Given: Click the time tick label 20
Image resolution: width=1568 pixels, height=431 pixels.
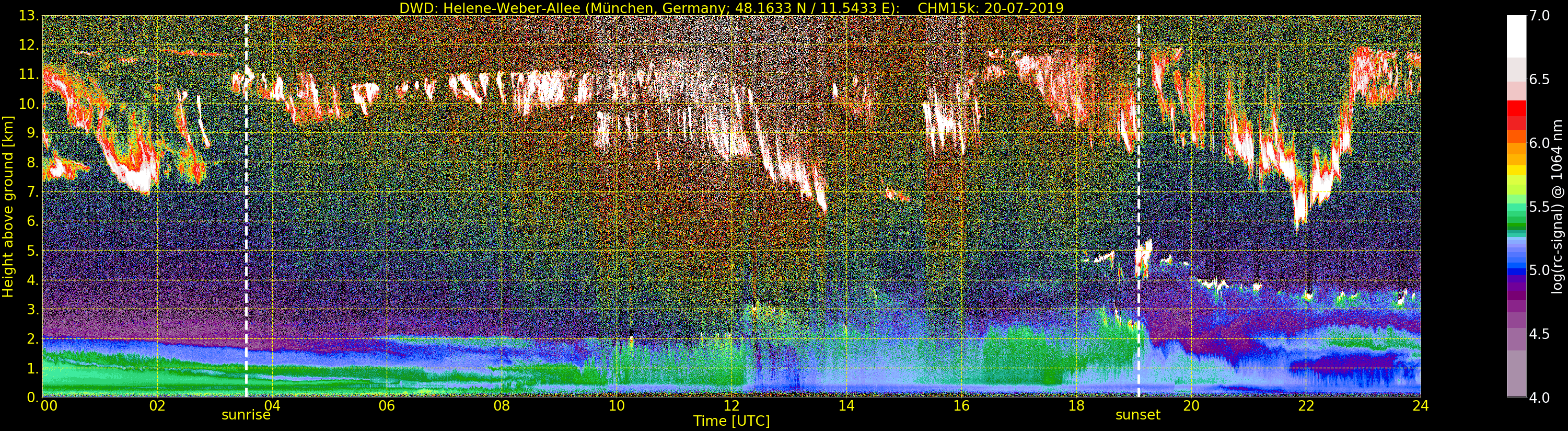Looking at the screenshot, I should point(1191,405).
